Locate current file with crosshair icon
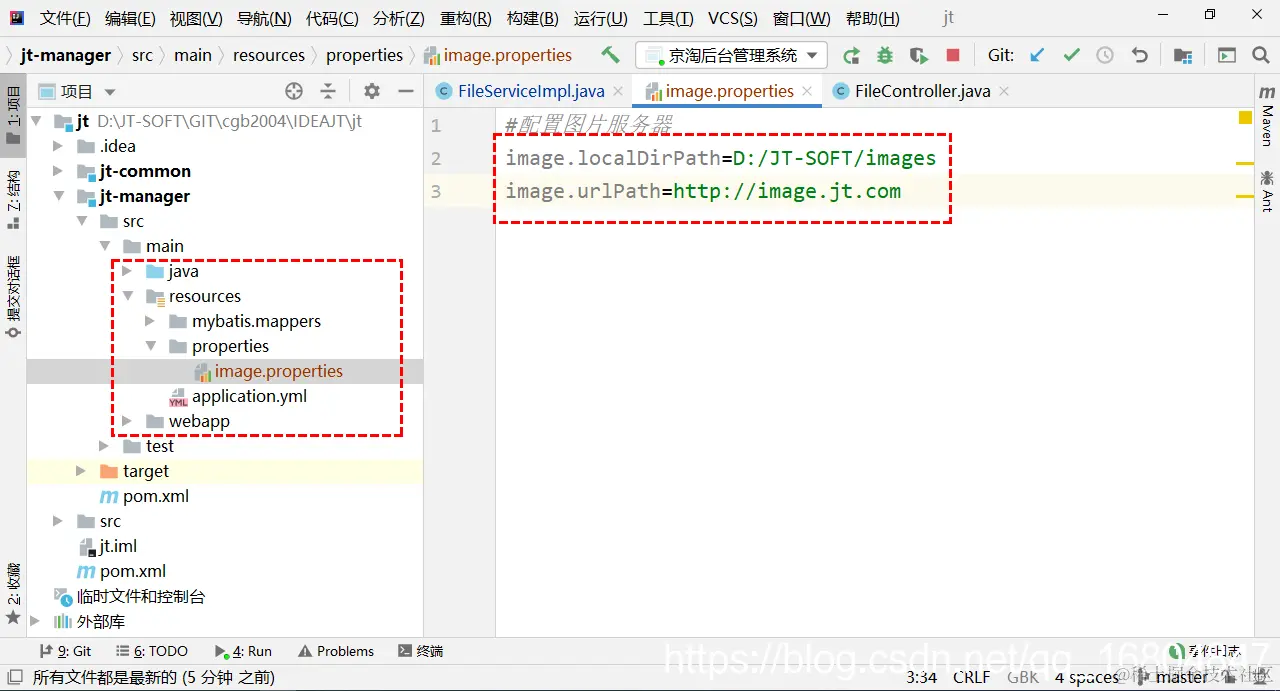The height and width of the screenshot is (691, 1280). click(294, 91)
